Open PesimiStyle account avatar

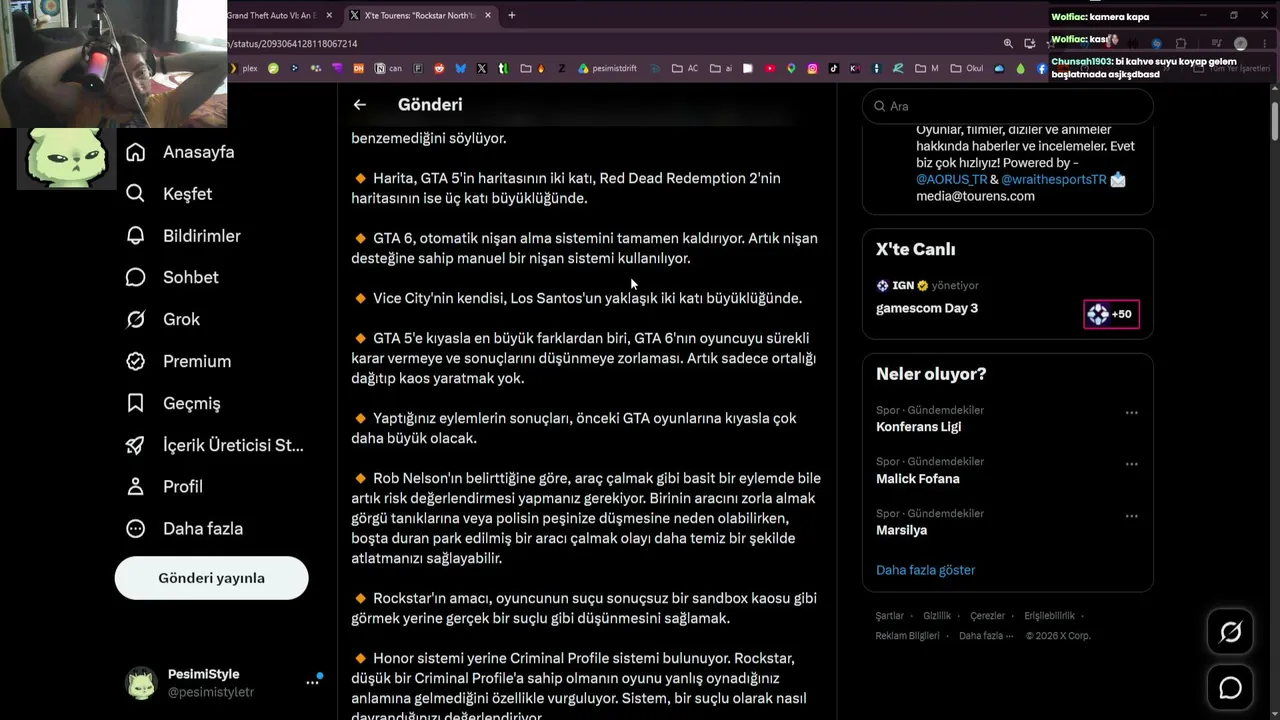pos(141,683)
